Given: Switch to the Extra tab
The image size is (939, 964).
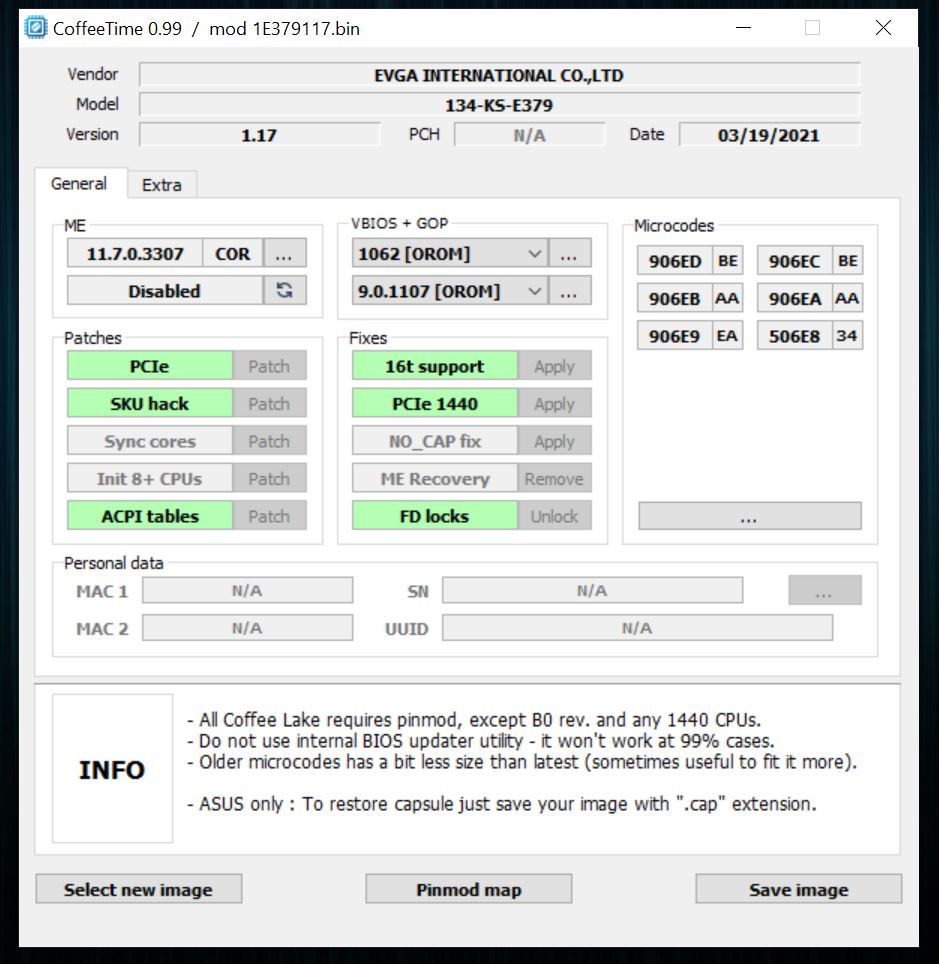Looking at the screenshot, I should (162, 184).
